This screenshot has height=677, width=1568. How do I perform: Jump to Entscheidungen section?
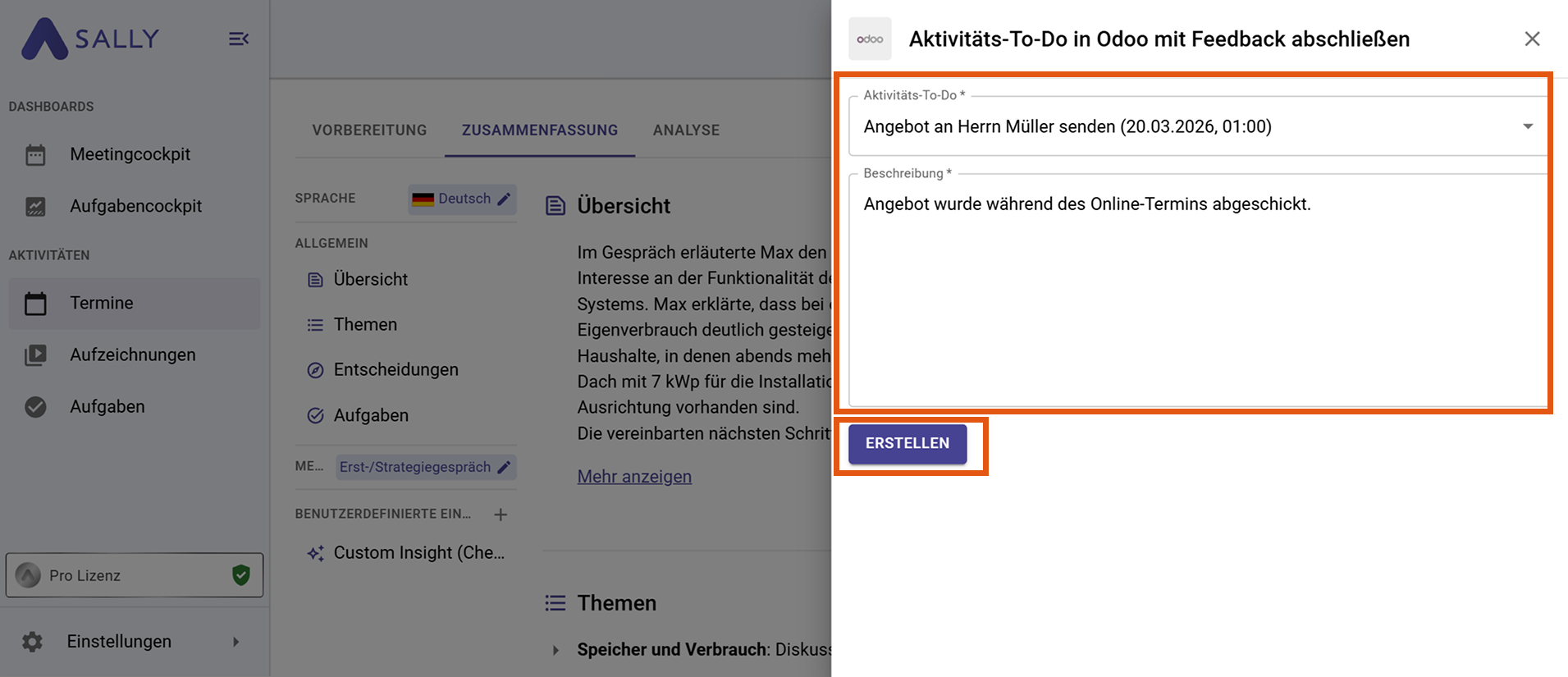click(x=395, y=370)
